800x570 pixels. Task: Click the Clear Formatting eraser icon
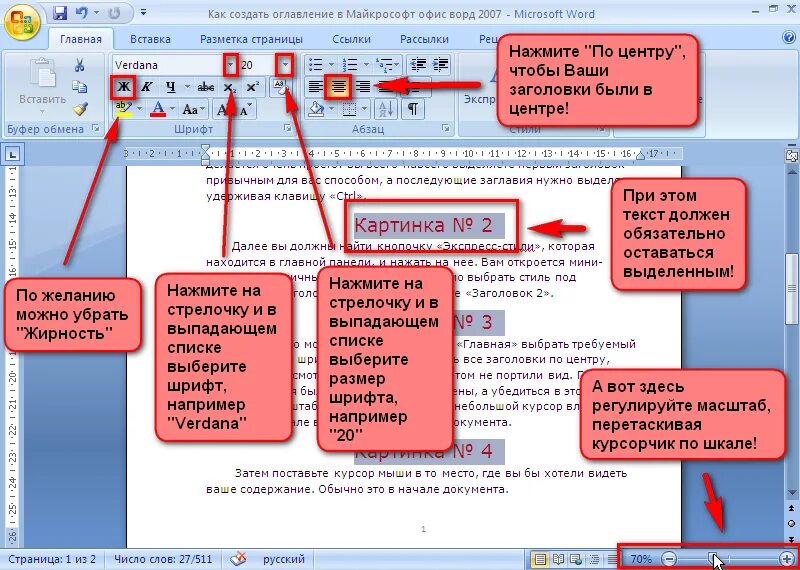280,87
